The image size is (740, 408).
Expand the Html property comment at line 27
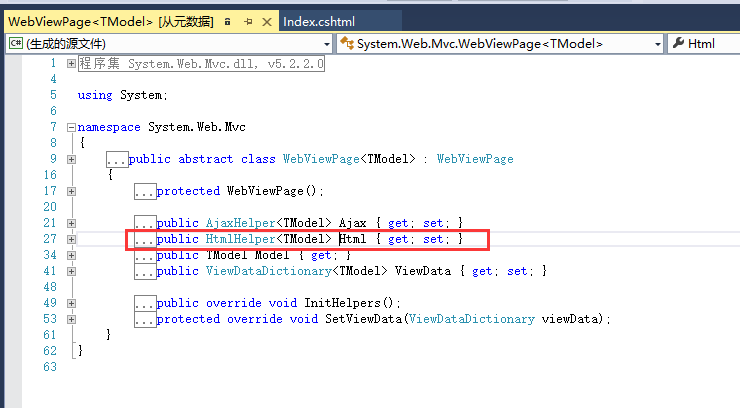click(71, 240)
